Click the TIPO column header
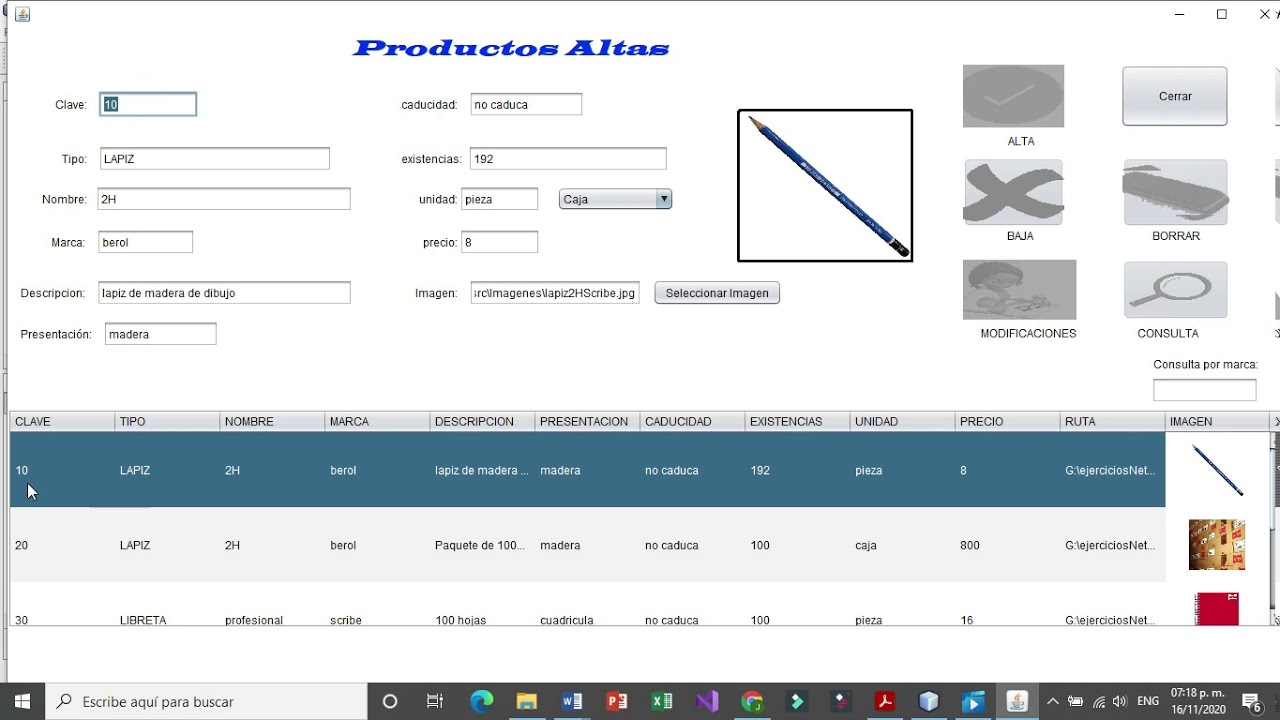The height and width of the screenshot is (720, 1280). point(167,422)
